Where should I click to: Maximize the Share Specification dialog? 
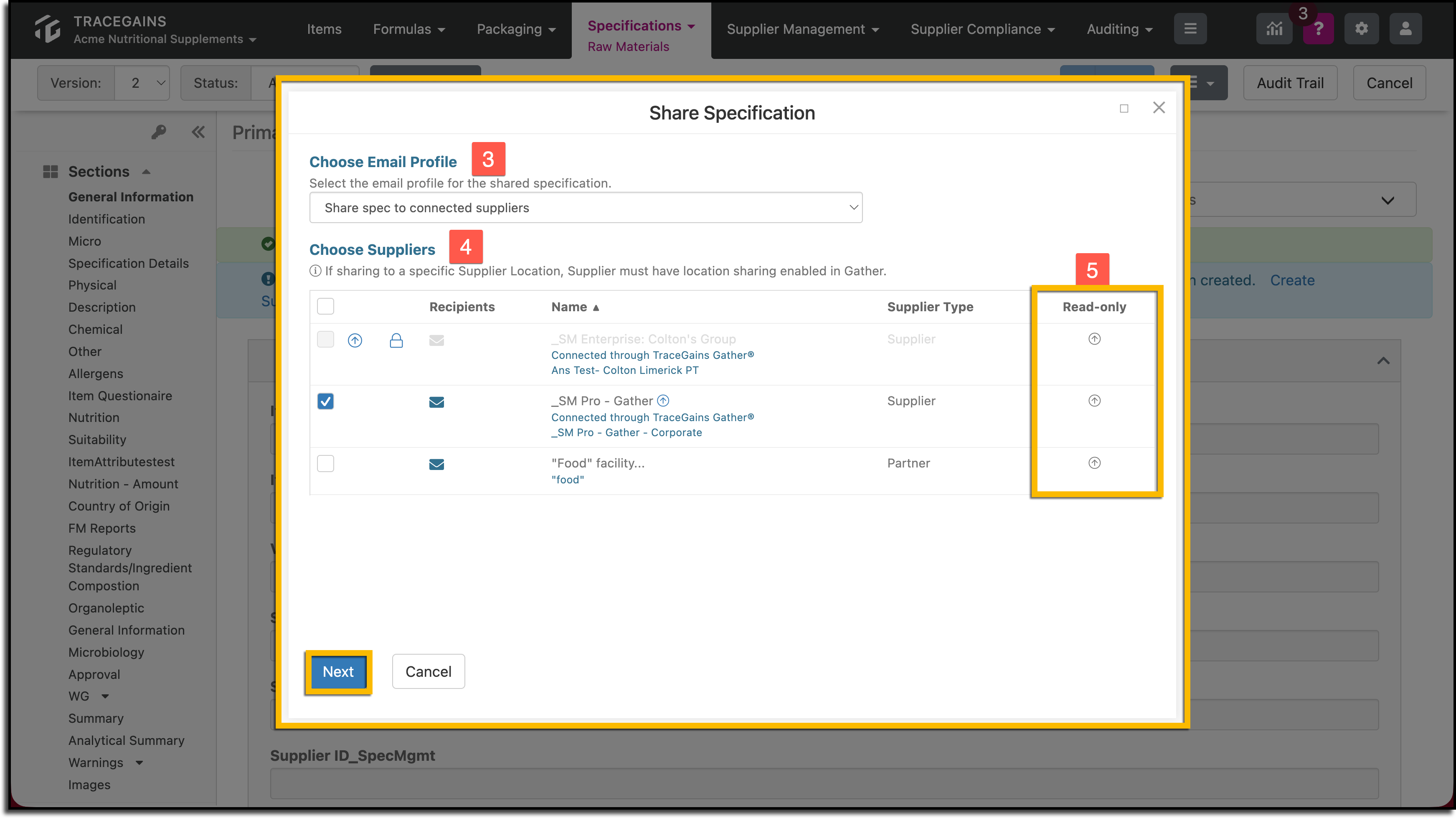click(1124, 109)
